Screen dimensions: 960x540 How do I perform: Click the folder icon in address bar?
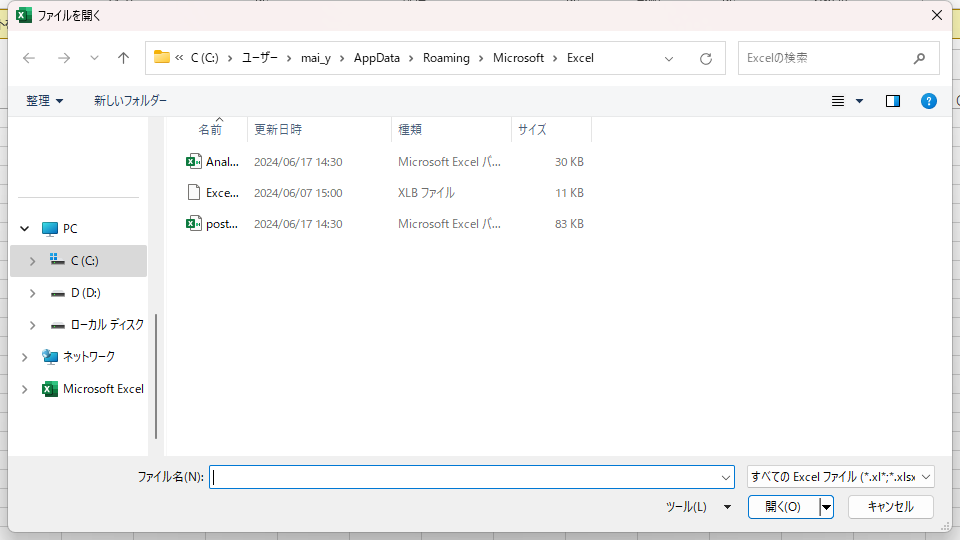(x=162, y=57)
